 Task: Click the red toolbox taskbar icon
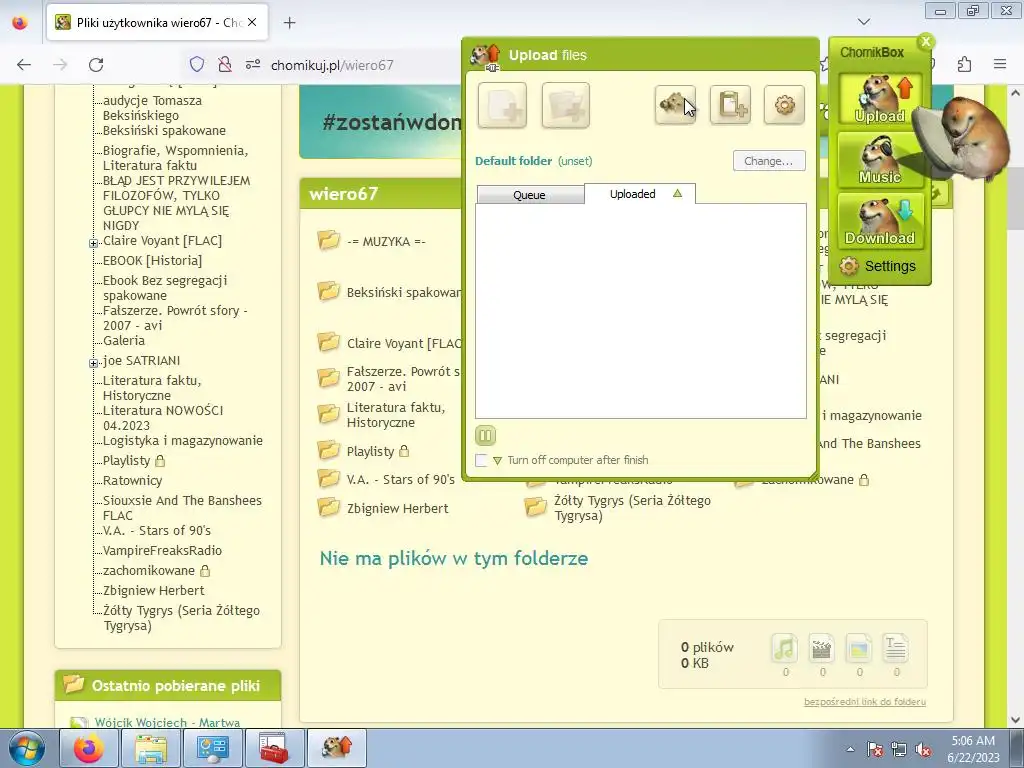click(274, 748)
